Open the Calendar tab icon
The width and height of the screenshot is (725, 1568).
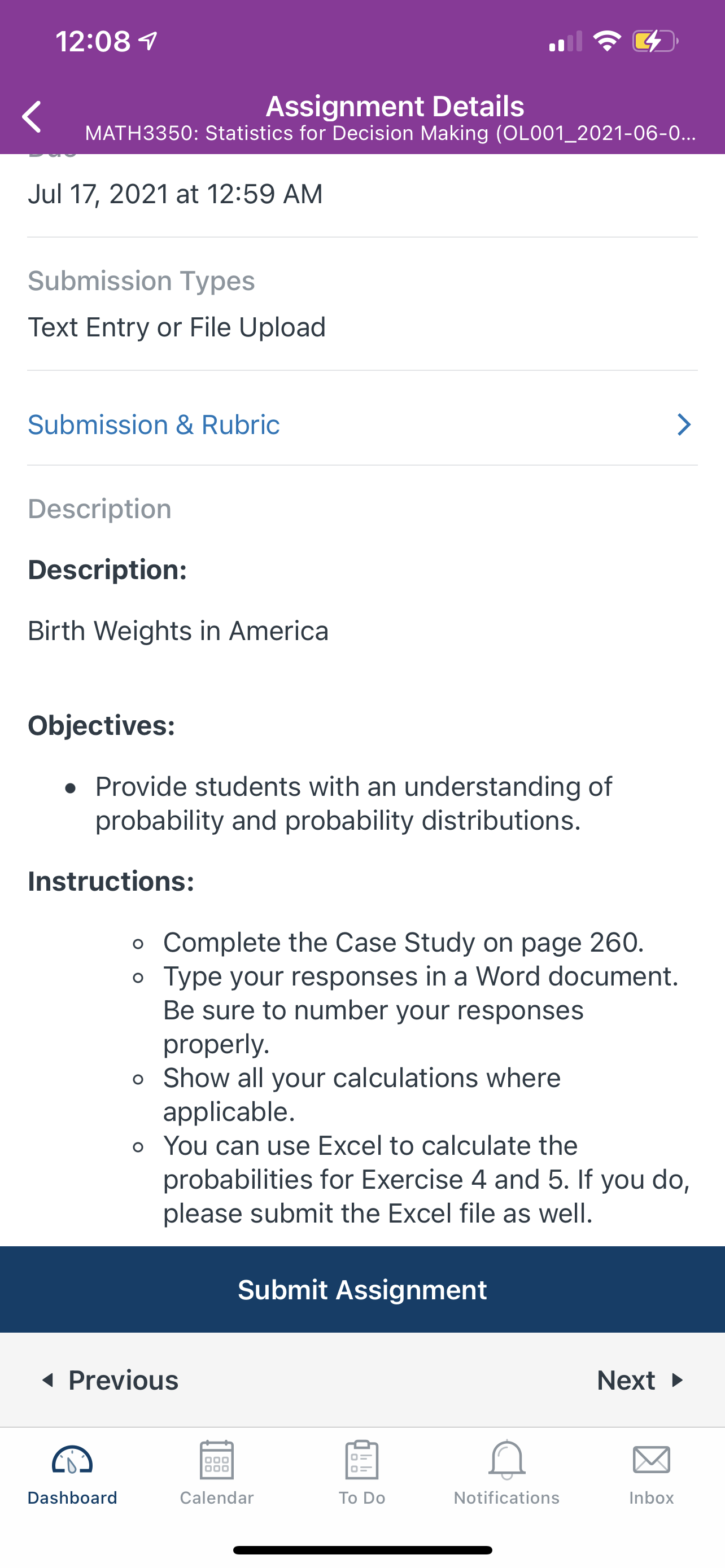coord(217,1460)
